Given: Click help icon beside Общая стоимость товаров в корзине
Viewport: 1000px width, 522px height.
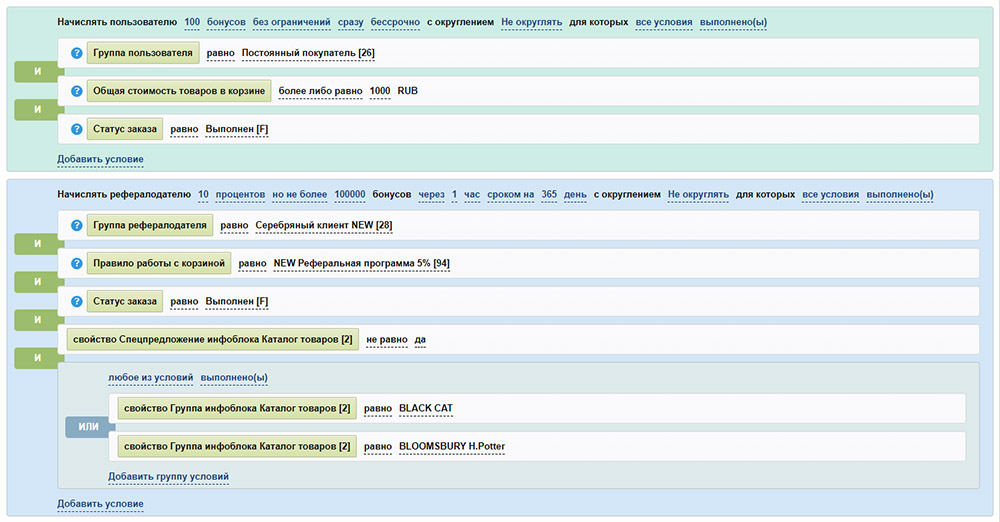Looking at the screenshot, I should click(77, 91).
